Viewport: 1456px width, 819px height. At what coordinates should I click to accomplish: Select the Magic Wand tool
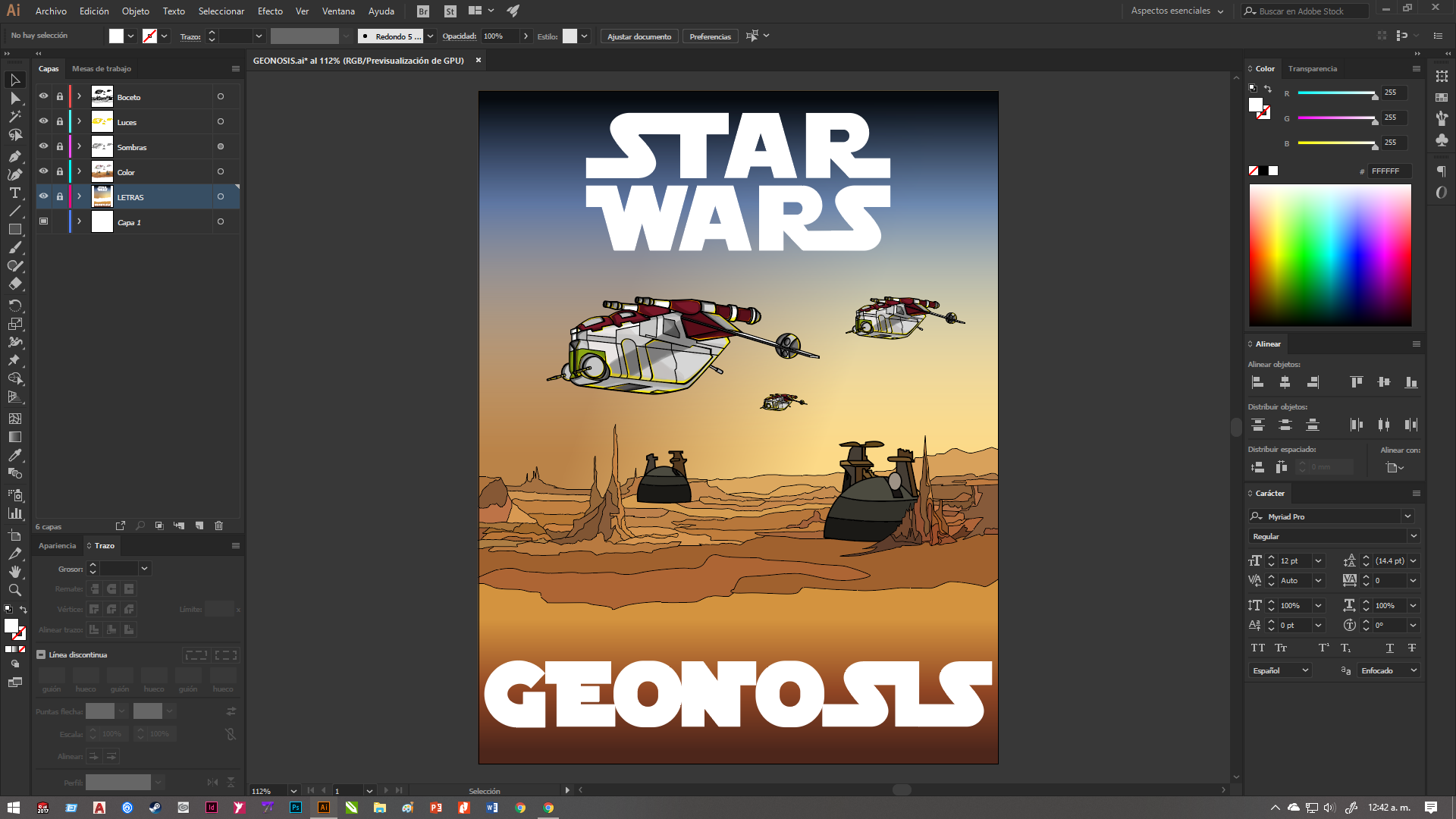click(x=14, y=117)
